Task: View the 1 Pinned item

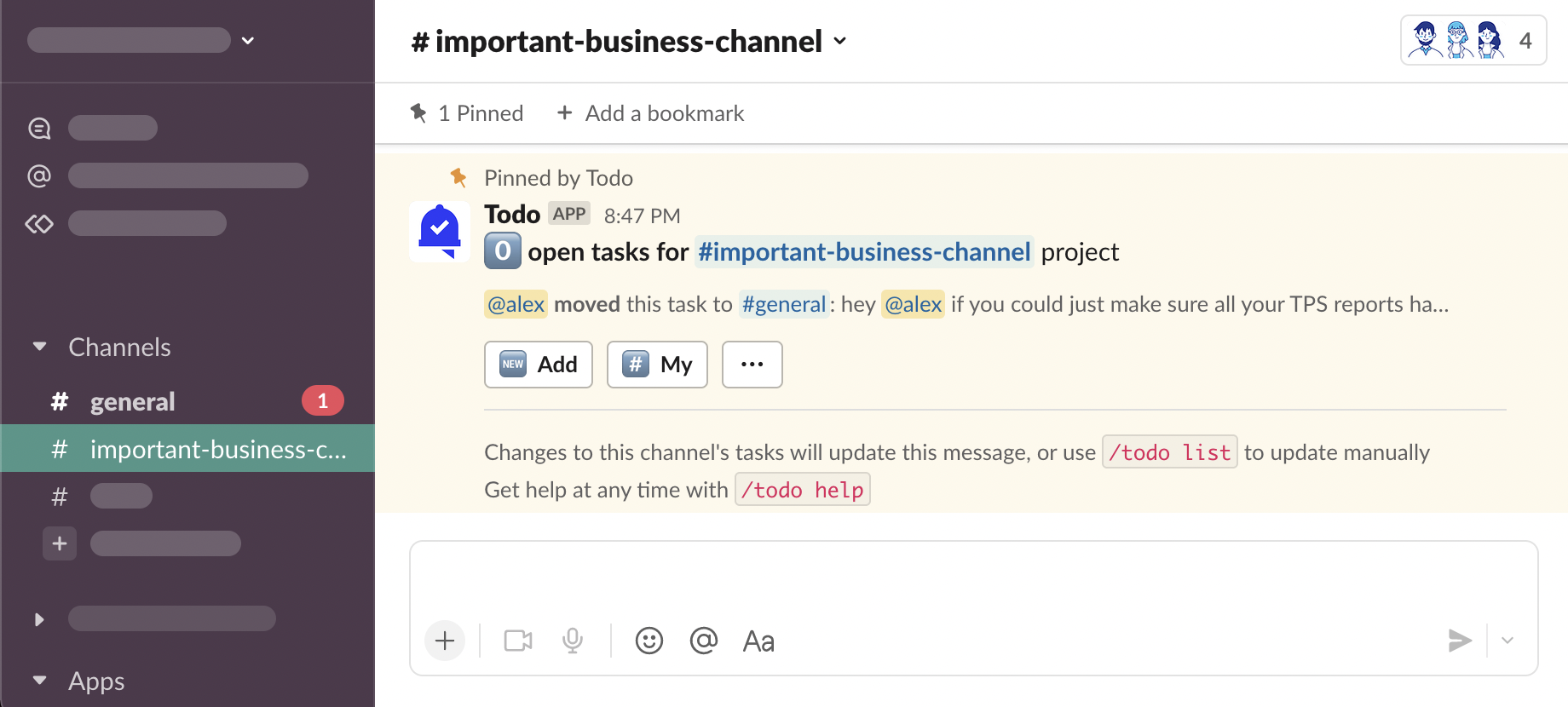Action: (x=467, y=113)
